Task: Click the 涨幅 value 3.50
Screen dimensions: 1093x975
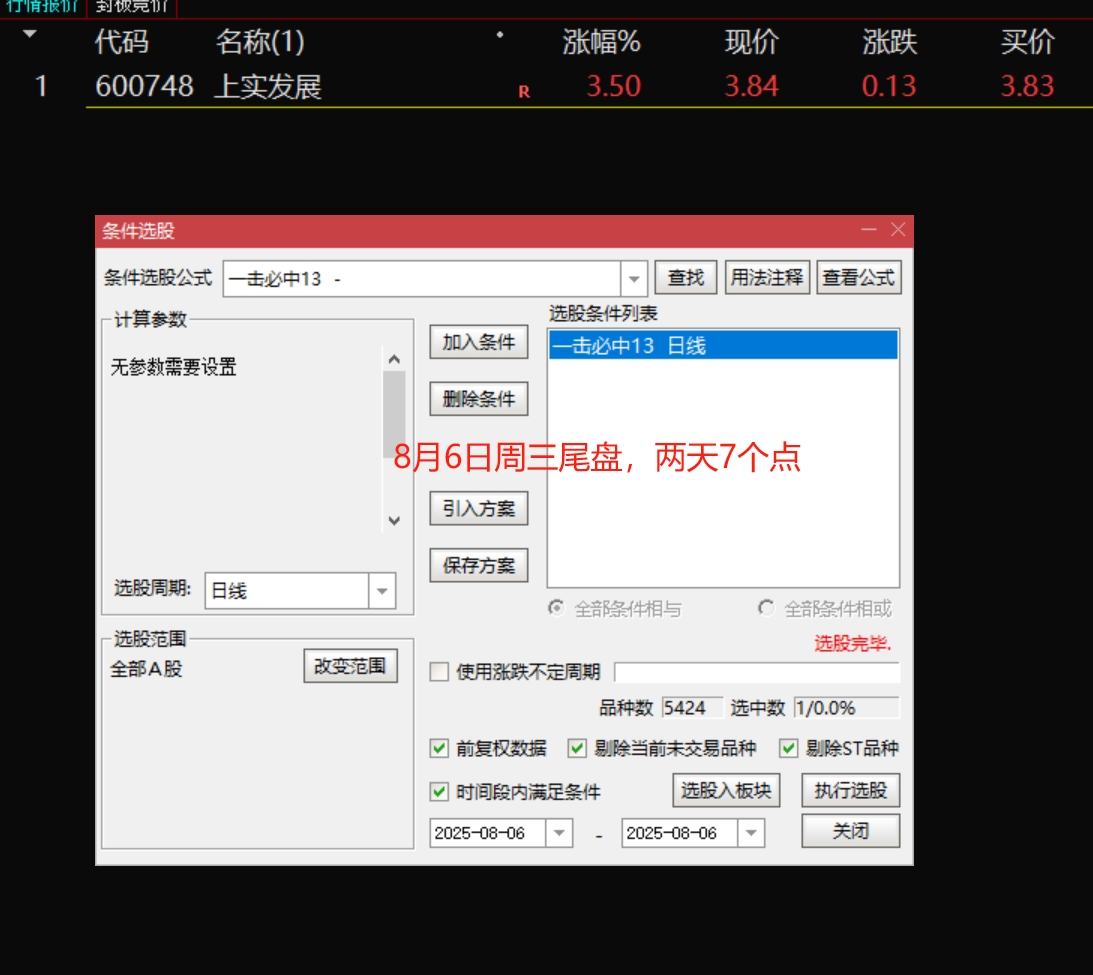Action: (613, 86)
